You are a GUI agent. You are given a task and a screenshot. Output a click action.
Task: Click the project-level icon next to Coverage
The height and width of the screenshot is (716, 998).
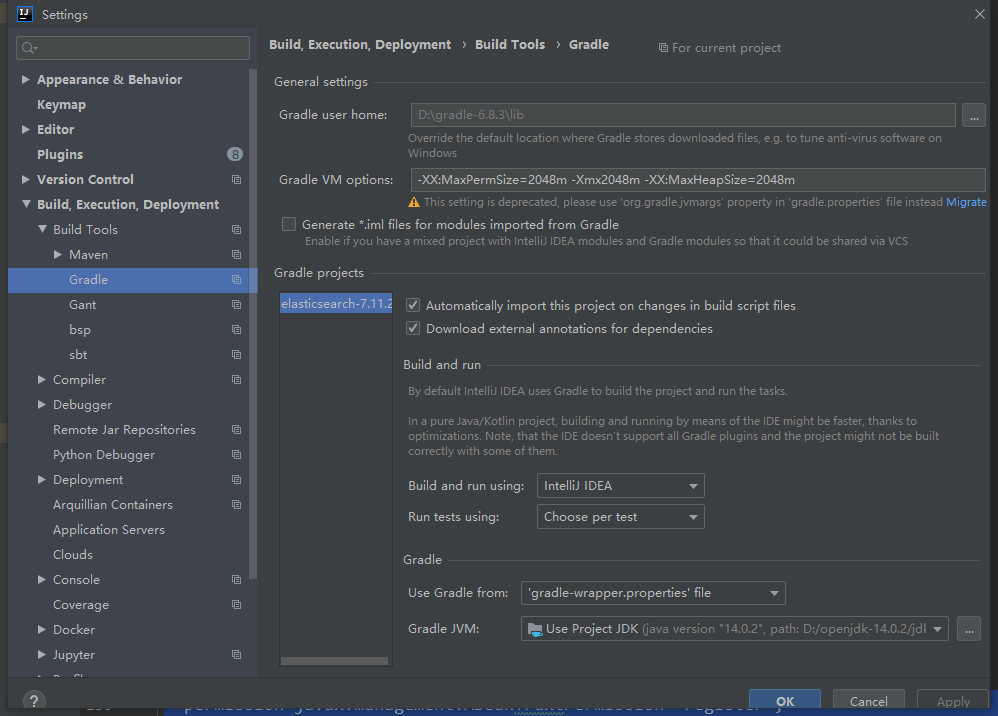click(236, 605)
